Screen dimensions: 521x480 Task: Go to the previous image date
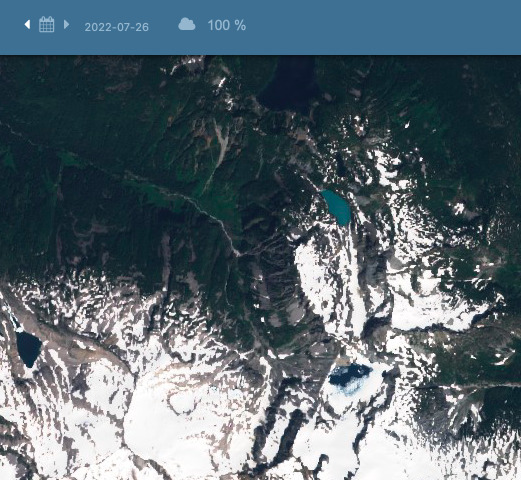click(28, 24)
